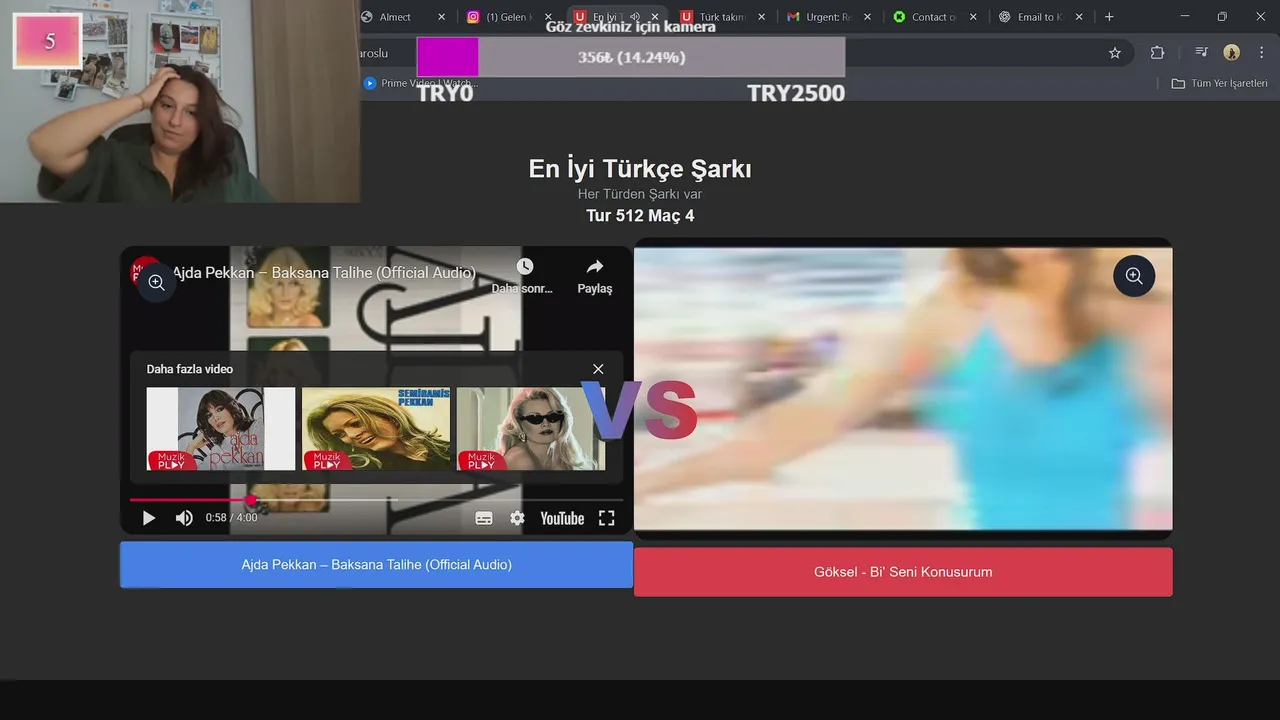Image resolution: width=1280 pixels, height=720 pixels.
Task: Mute the YouTube player volume
Action: pos(184,518)
